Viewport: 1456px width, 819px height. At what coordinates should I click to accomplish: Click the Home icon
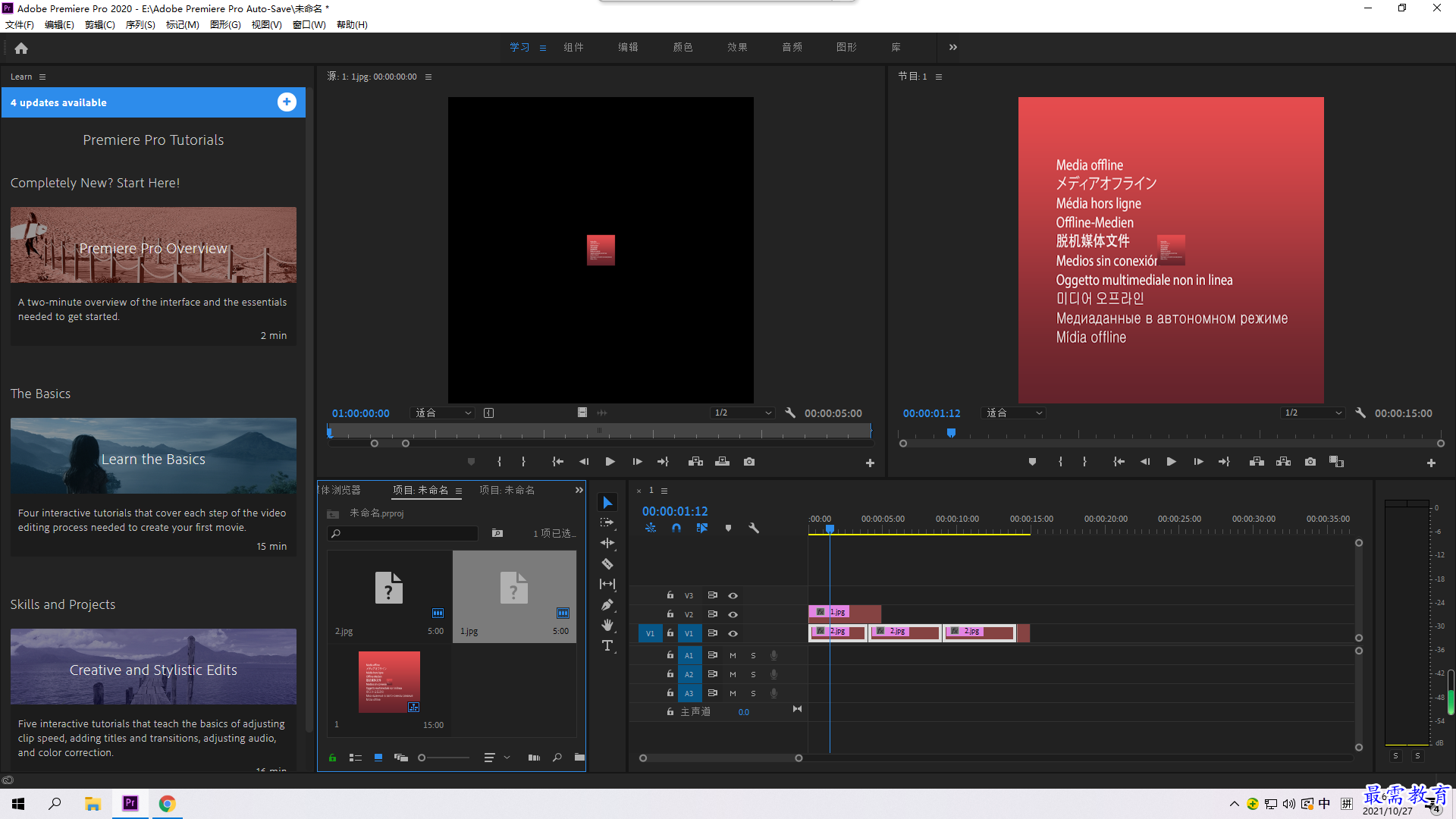[21, 48]
